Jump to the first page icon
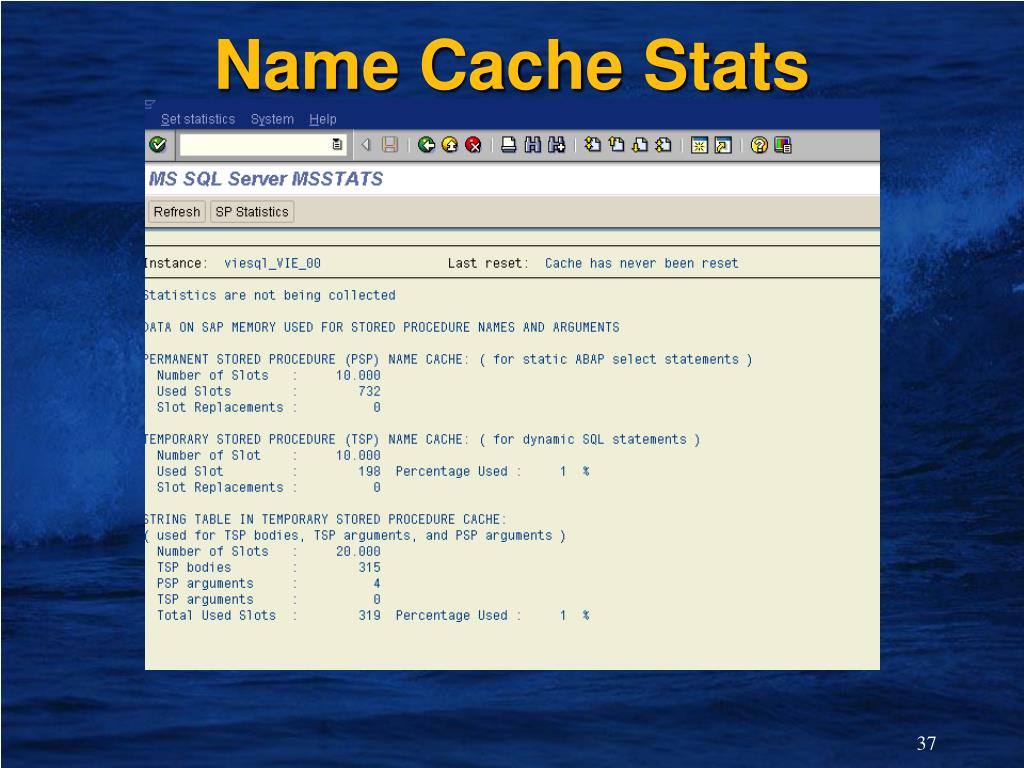The image size is (1024, 768). pos(593,144)
